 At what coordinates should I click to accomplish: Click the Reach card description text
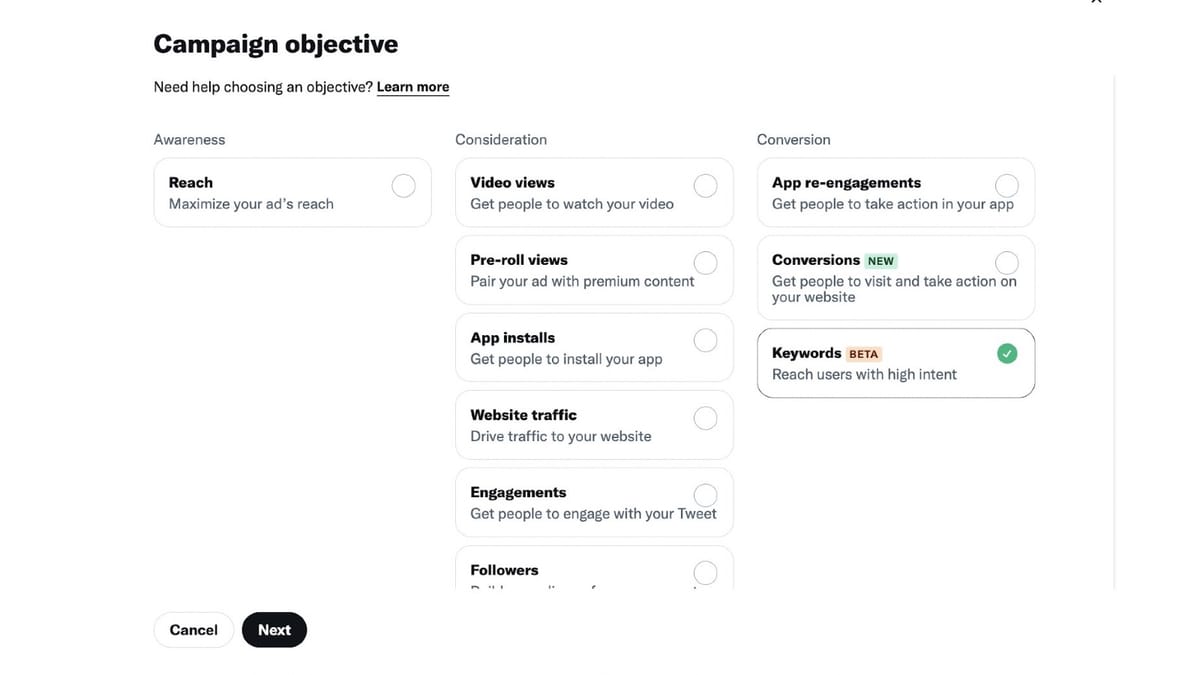[251, 204]
